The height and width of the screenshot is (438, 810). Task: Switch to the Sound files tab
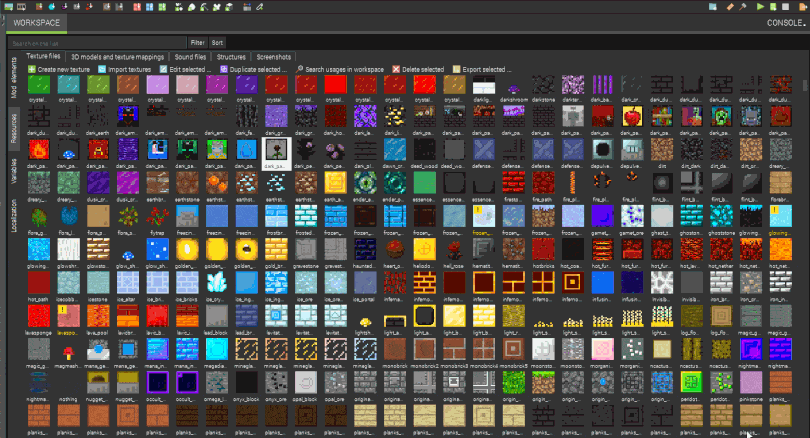tap(190, 57)
